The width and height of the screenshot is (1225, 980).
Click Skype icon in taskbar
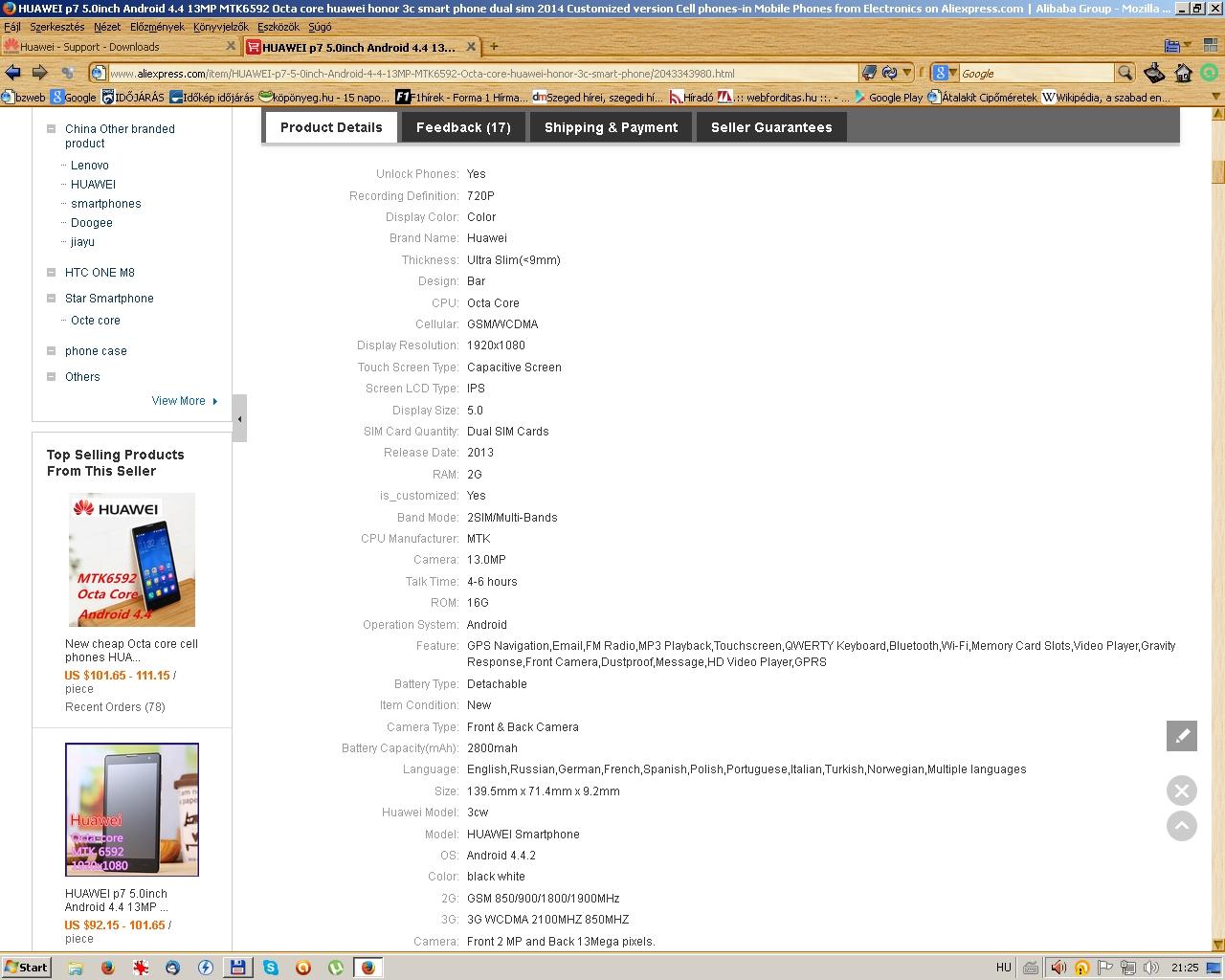tap(271, 968)
